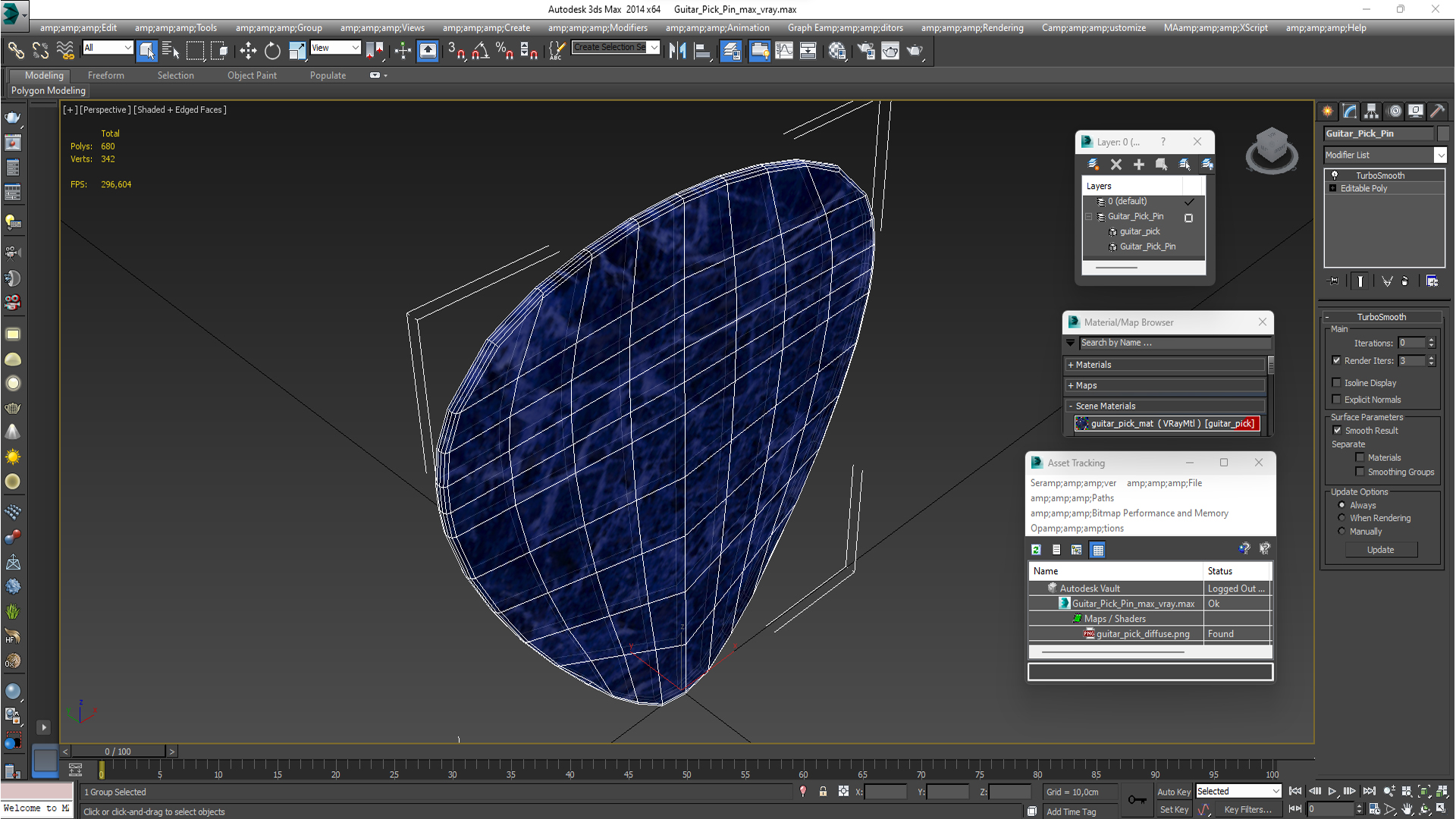Uncheck the Smooth Result checkbox

click(1338, 431)
